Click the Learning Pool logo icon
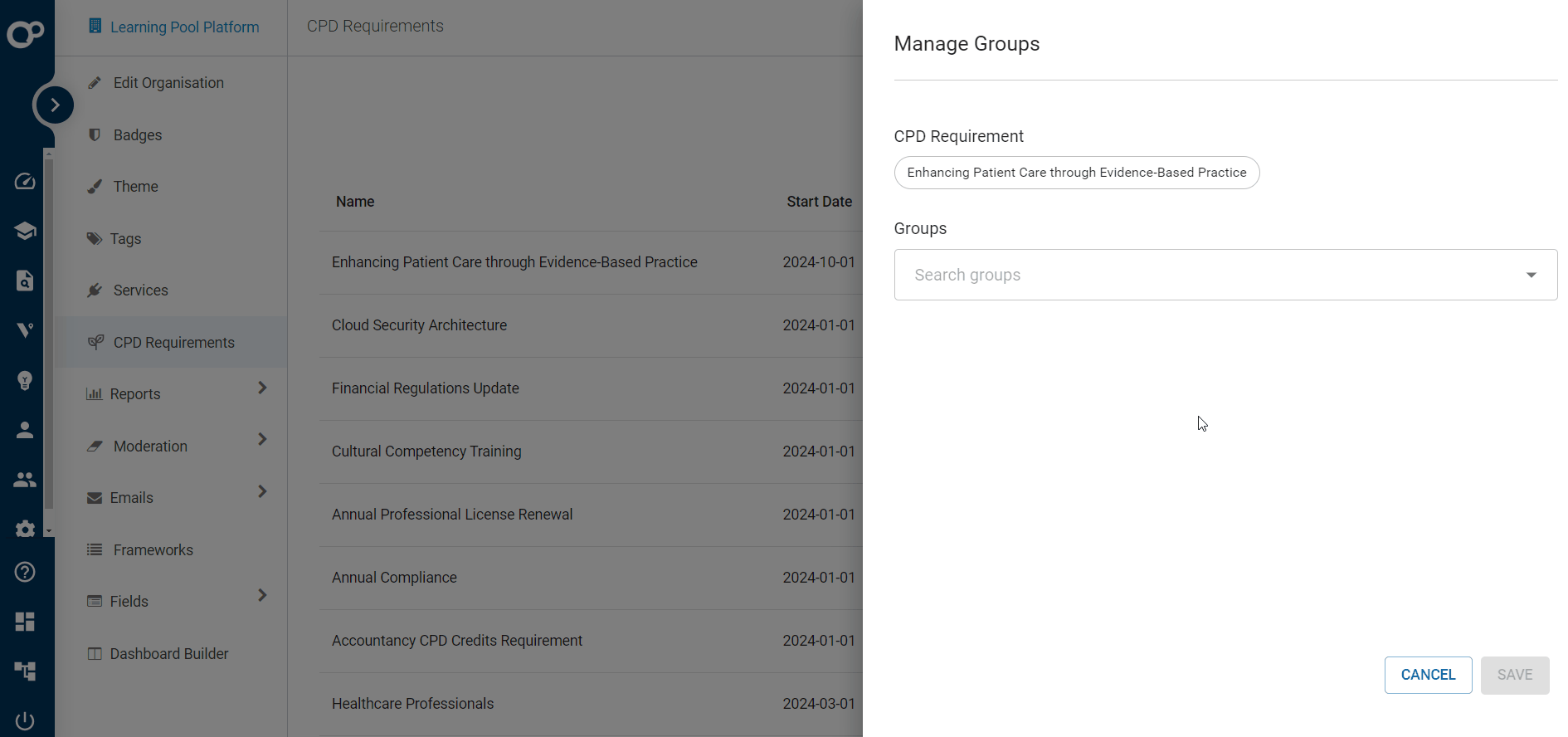 pos(26,34)
